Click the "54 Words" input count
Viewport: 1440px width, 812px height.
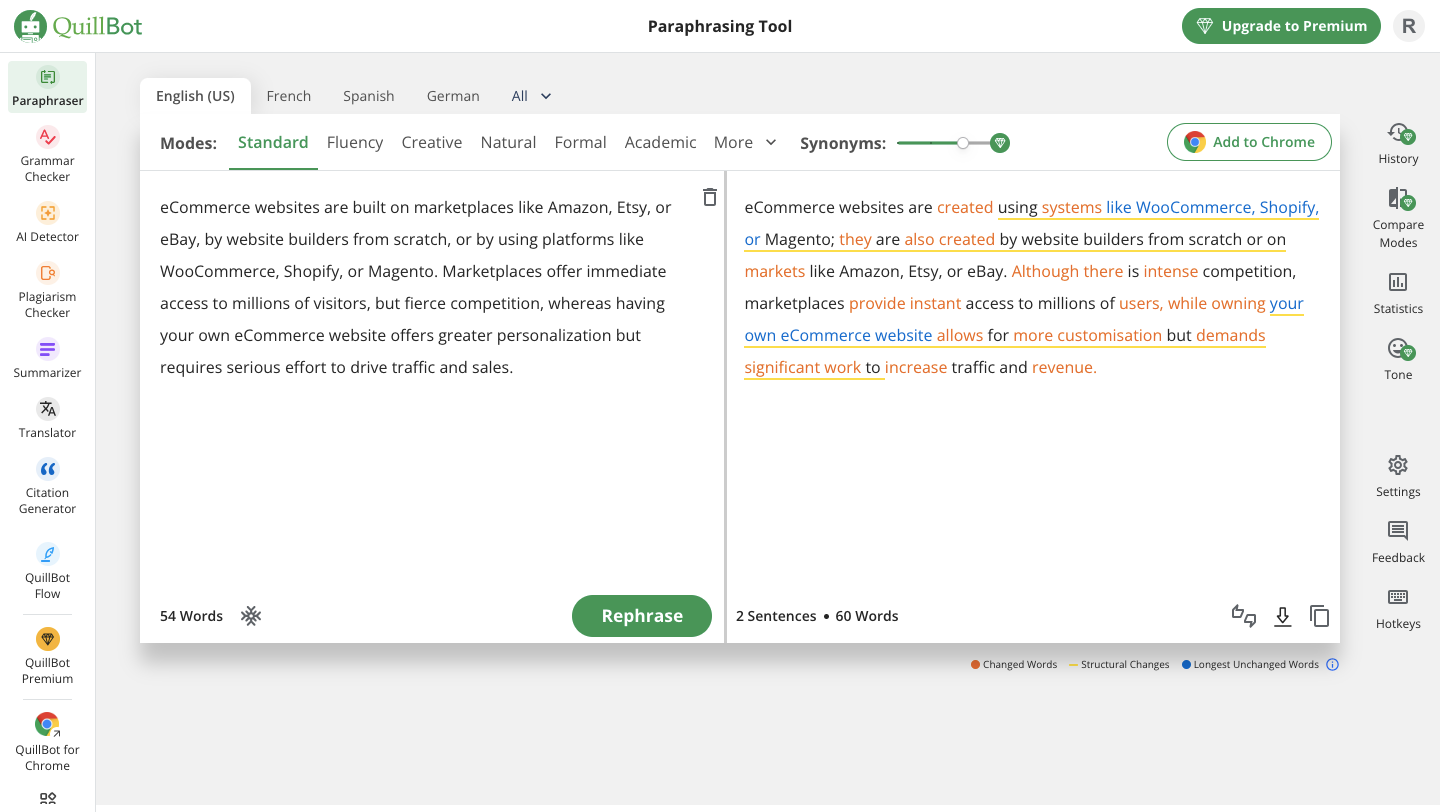pyautogui.click(x=191, y=616)
